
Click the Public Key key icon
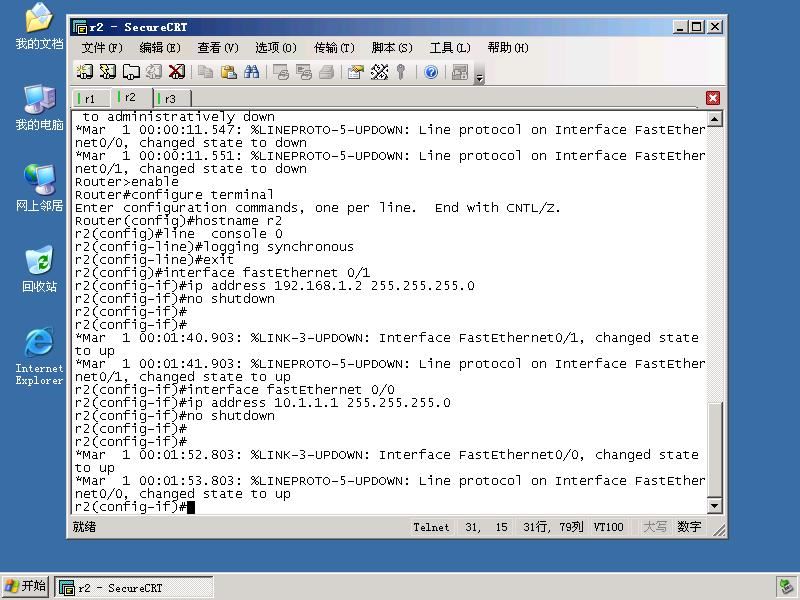coord(401,72)
